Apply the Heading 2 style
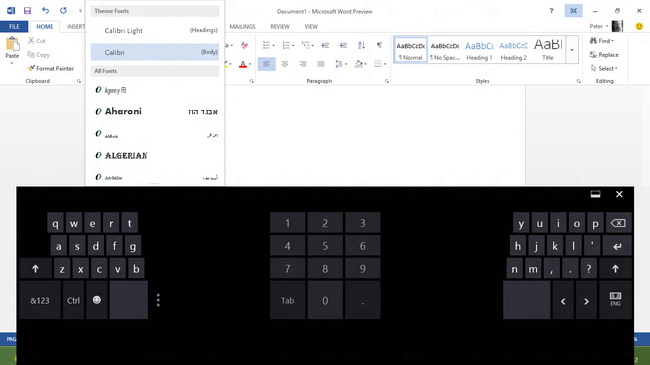 (x=514, y=50)
